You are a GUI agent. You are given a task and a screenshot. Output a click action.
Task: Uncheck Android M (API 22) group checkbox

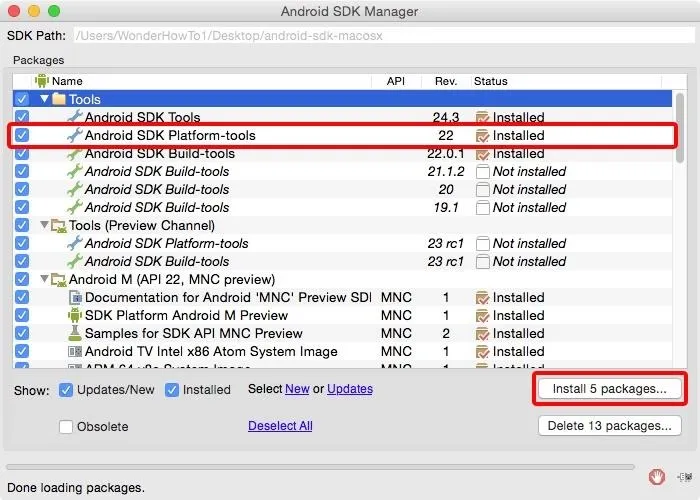point(21,279)
